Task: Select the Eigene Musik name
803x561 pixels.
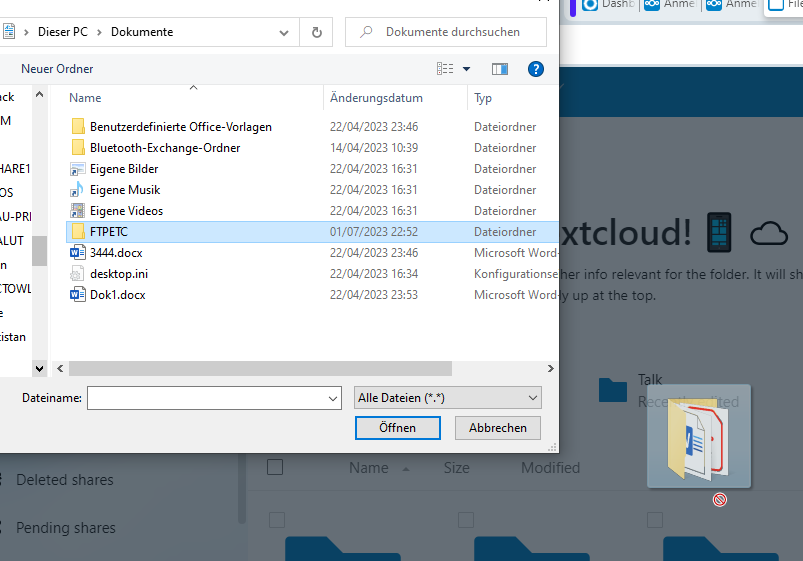Action: coord(125,190)
